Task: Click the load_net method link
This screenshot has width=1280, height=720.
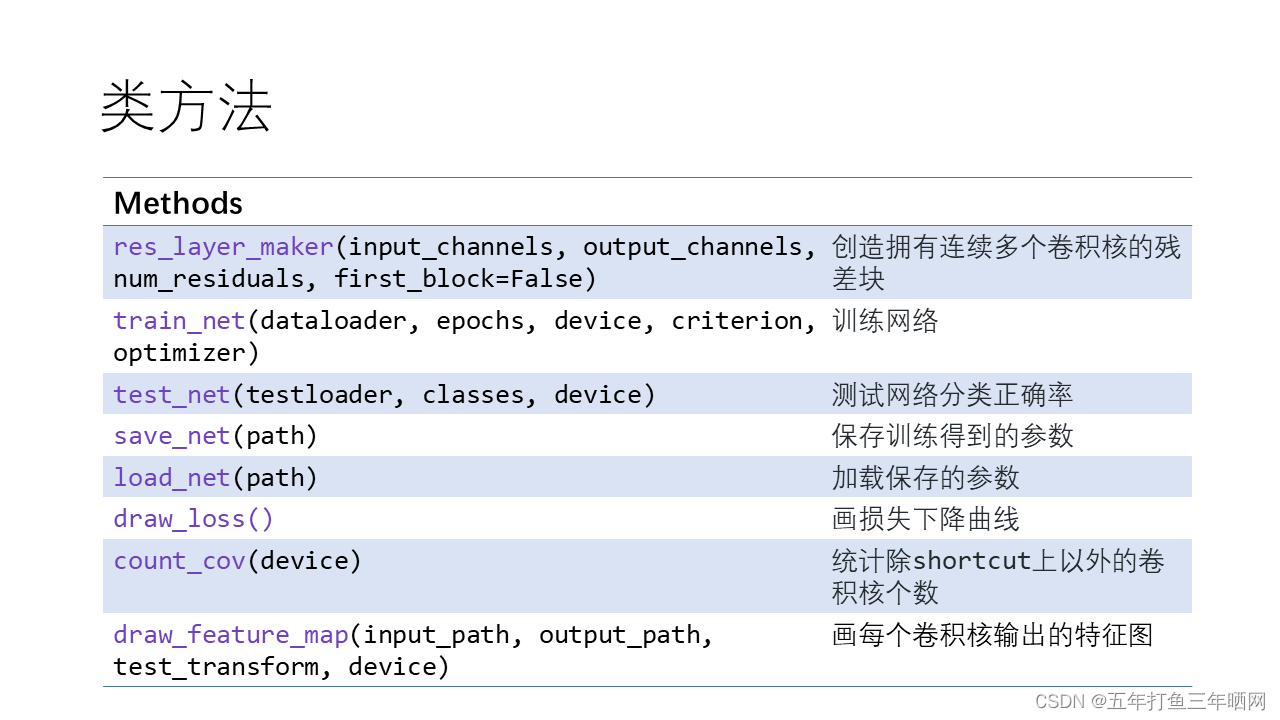Action: pyautogui.click(x=171, y=477)
